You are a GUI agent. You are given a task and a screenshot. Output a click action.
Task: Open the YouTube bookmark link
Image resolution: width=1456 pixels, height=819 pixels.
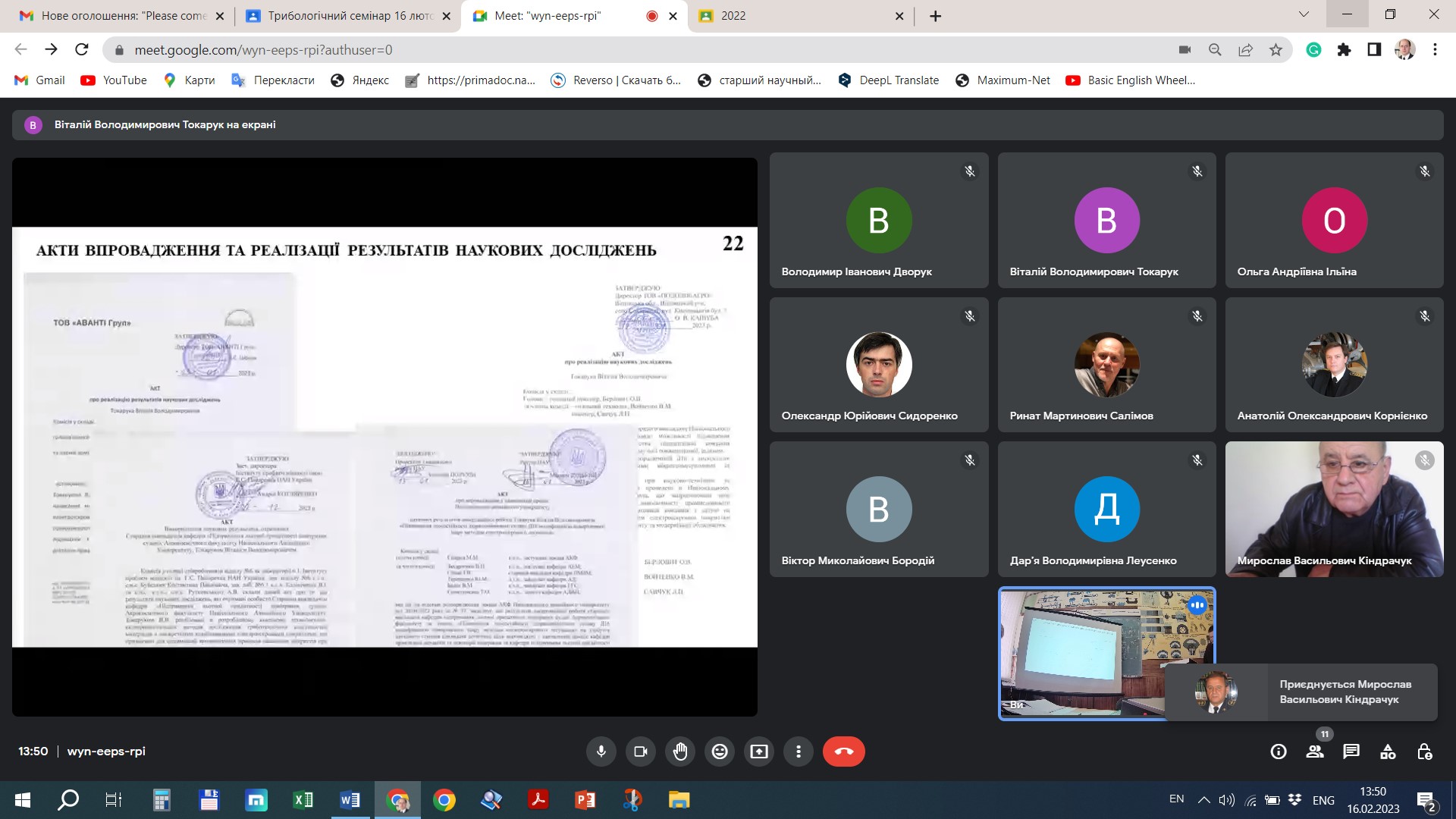click(x=114, y=80)
